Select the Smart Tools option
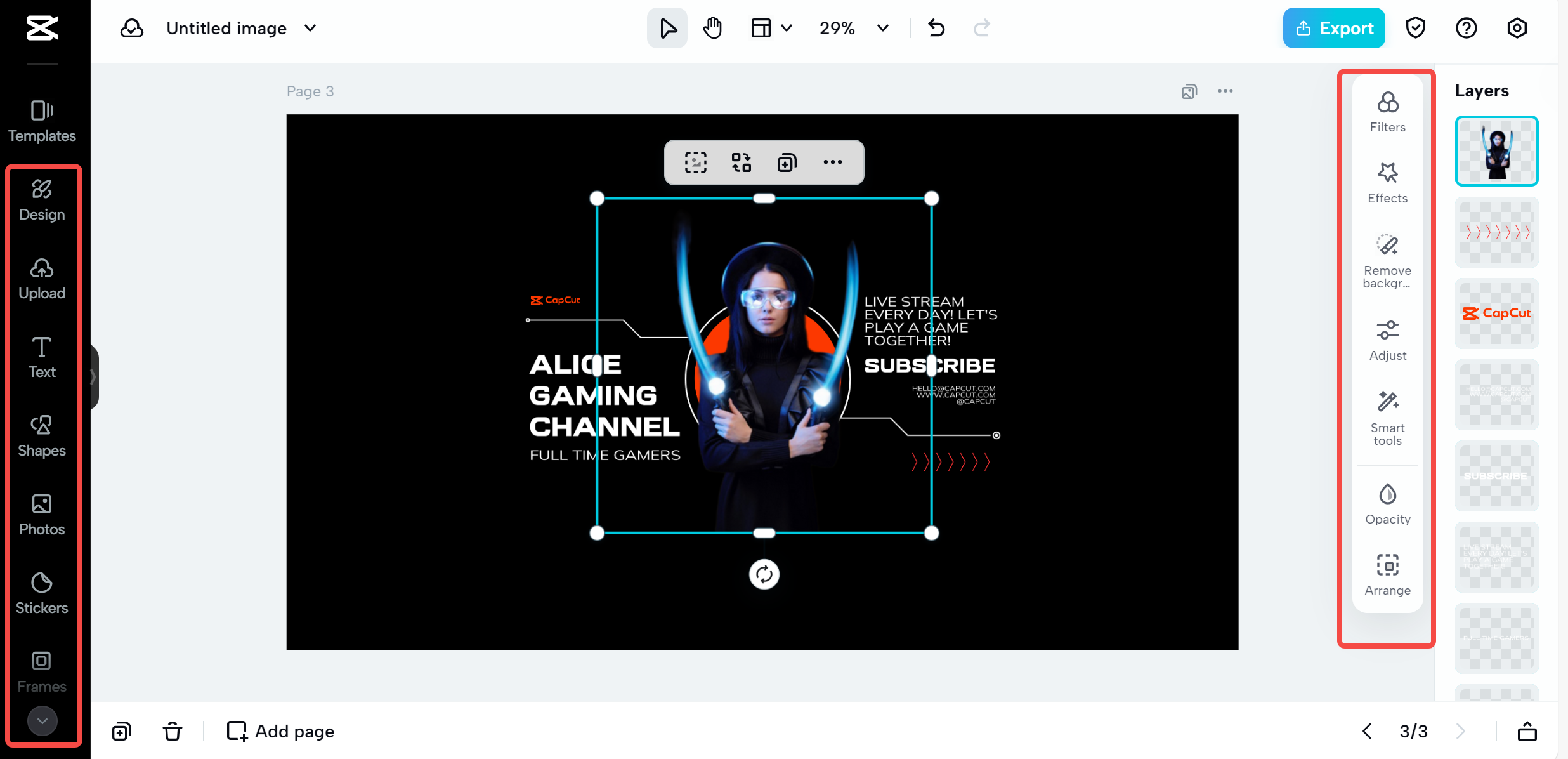Image resolution: width=1568 pixels, height=759 pixels. [1387, 418]
